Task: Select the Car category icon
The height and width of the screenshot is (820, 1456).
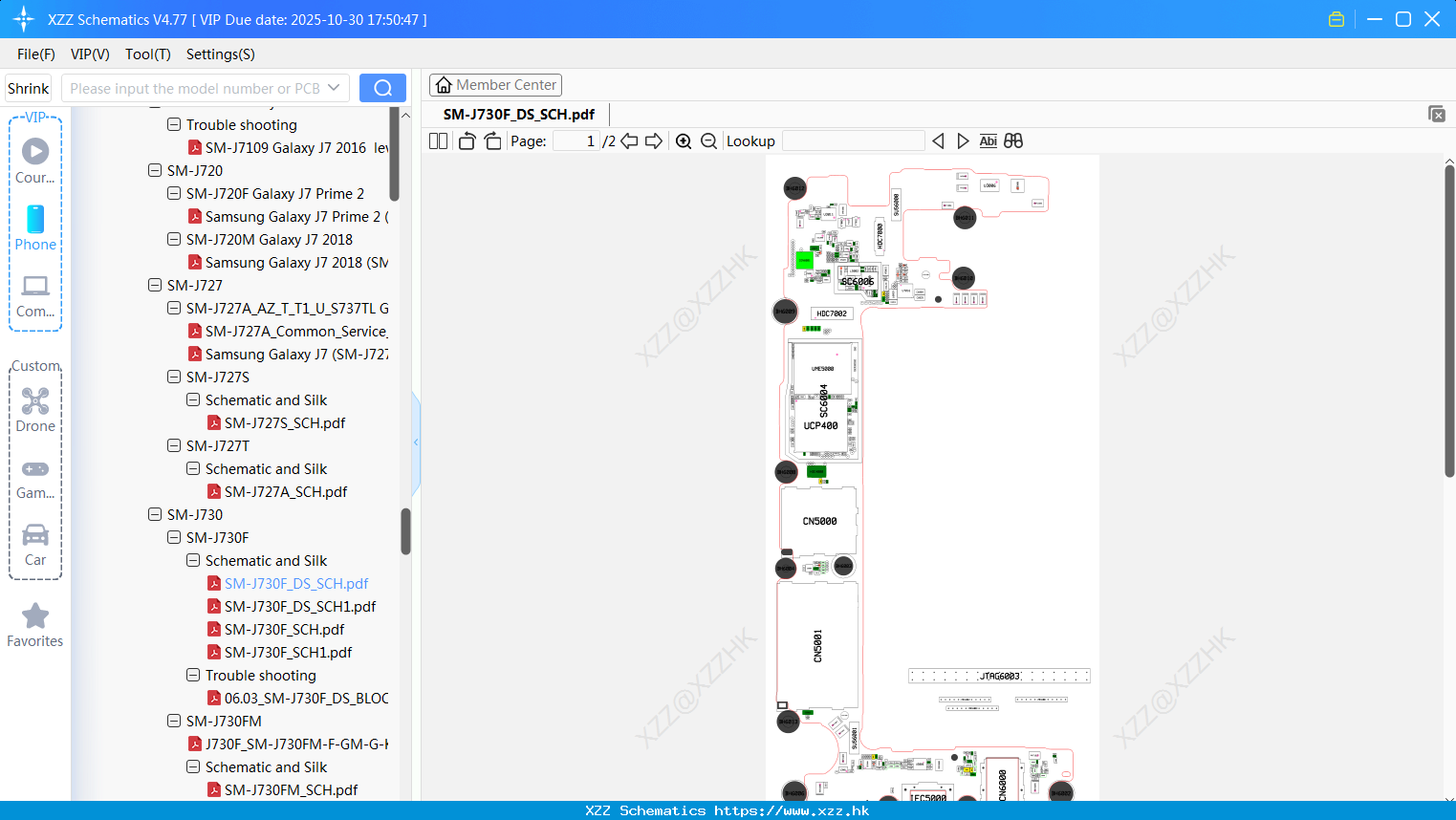Action: coord(35,545)
